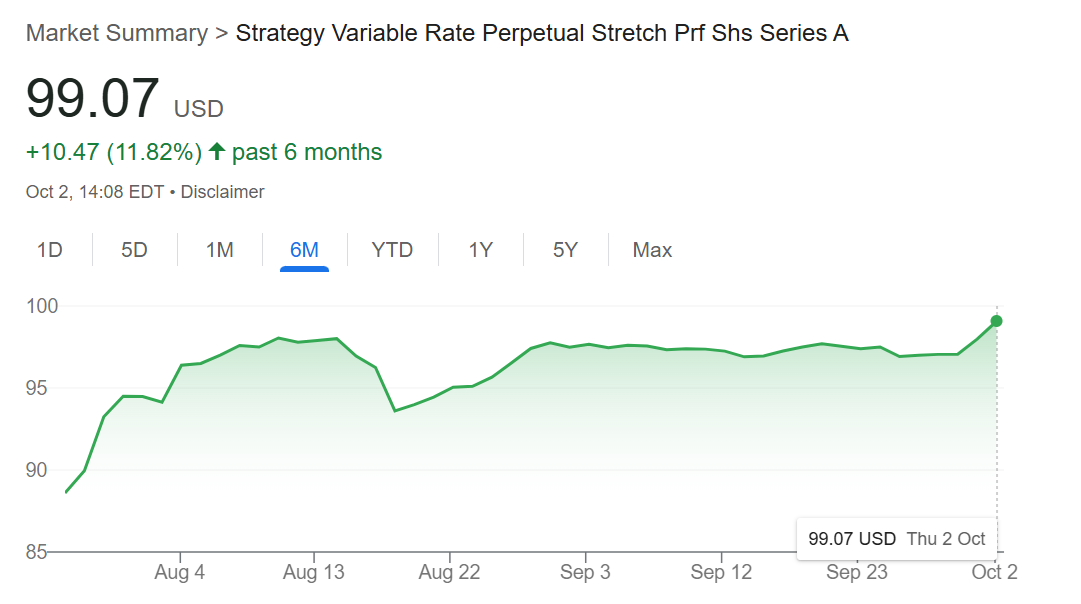1081x604 pixels.
Task: Click the Sep 23 date axis label
Action: tap(857, 573)
